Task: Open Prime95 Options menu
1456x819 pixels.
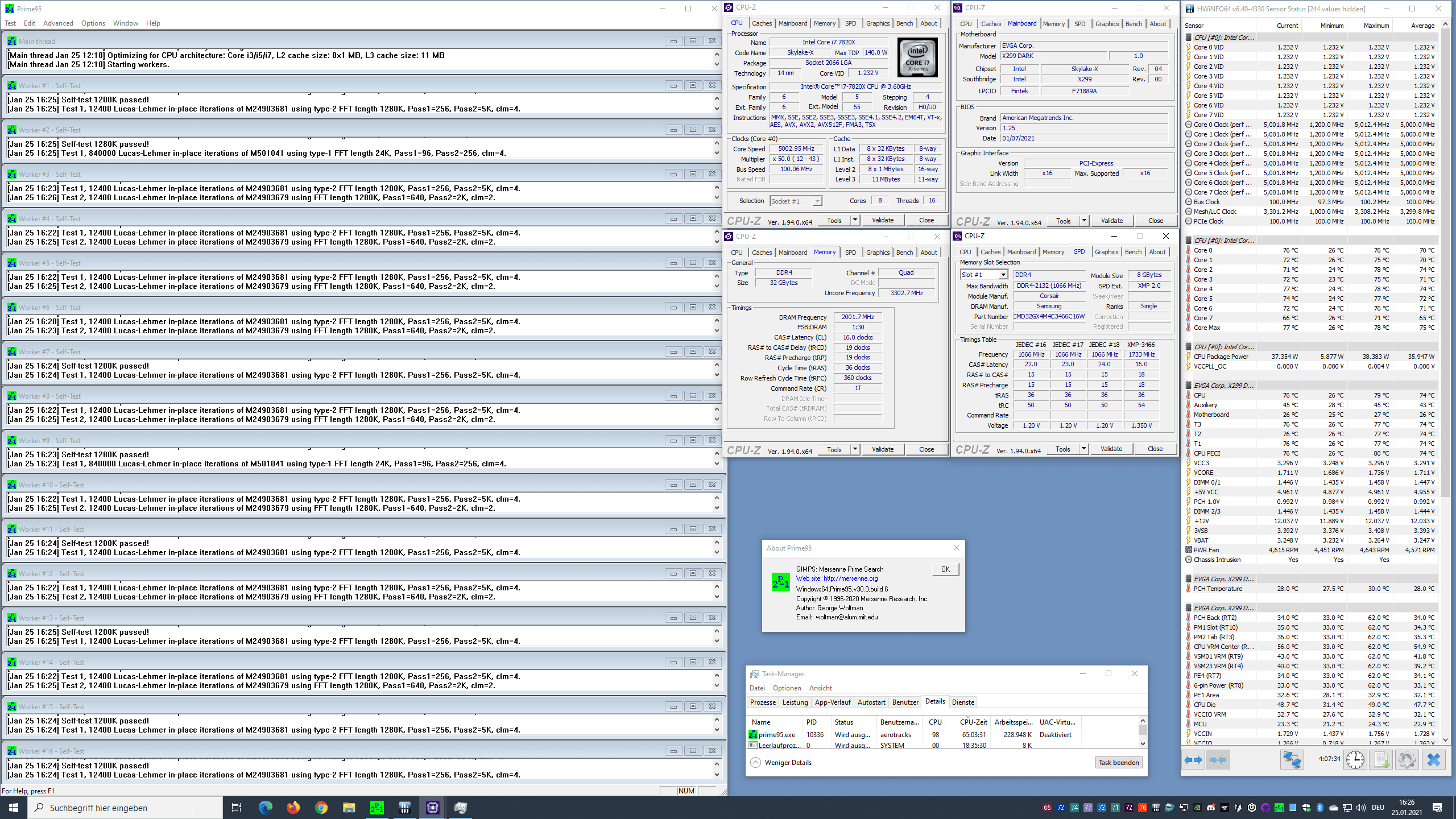Action: 93,23
